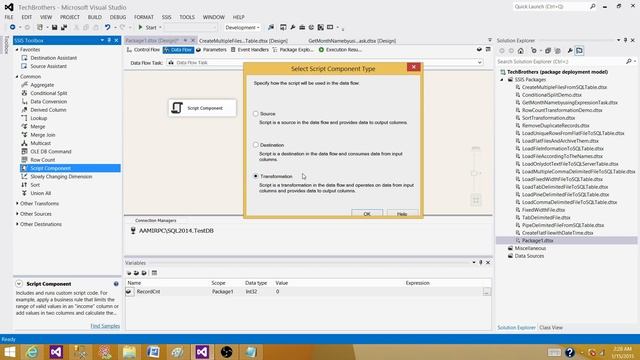Click the canvas zoom slider handle
The height and width of the screenshot is (360, 640).
(x=475, y=173)
